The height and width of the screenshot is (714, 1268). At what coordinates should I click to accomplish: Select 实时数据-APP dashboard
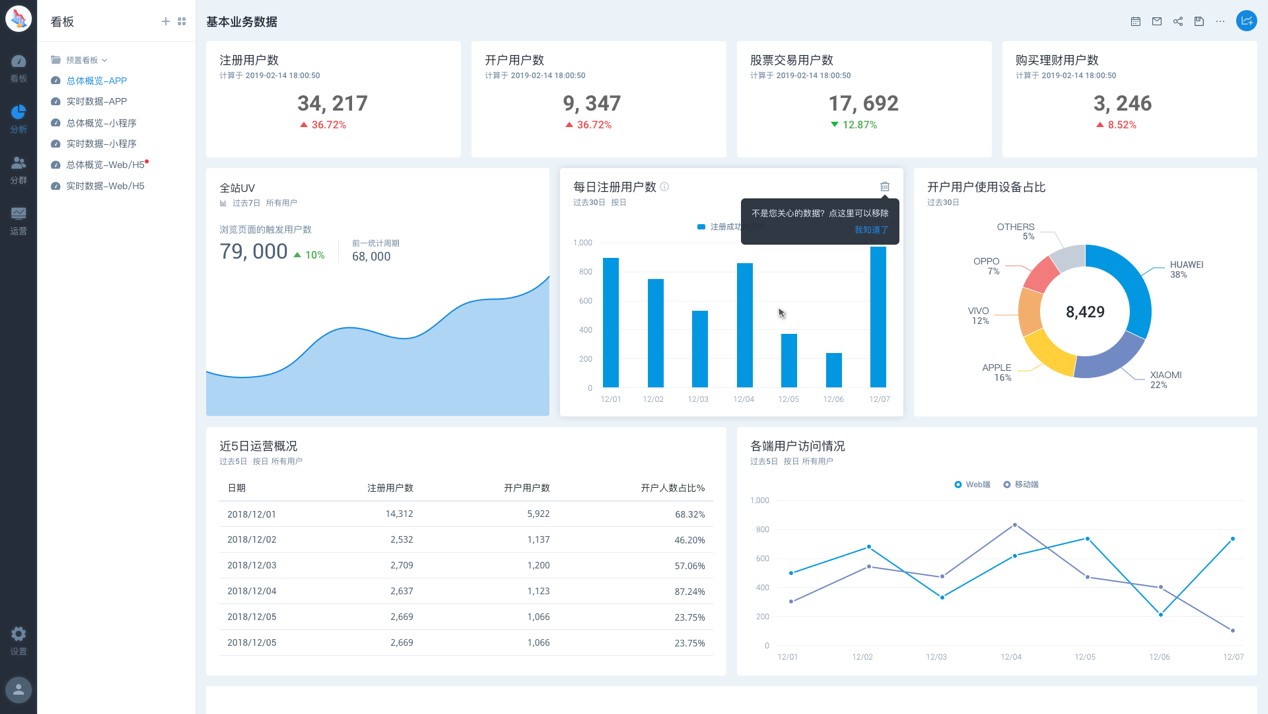click(x=96, y=101)
